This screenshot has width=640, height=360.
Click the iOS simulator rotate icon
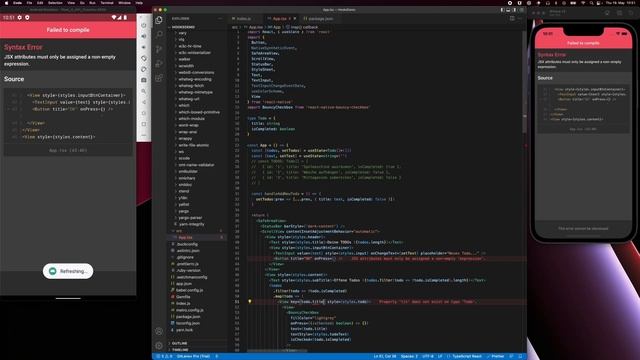point(631,13)
